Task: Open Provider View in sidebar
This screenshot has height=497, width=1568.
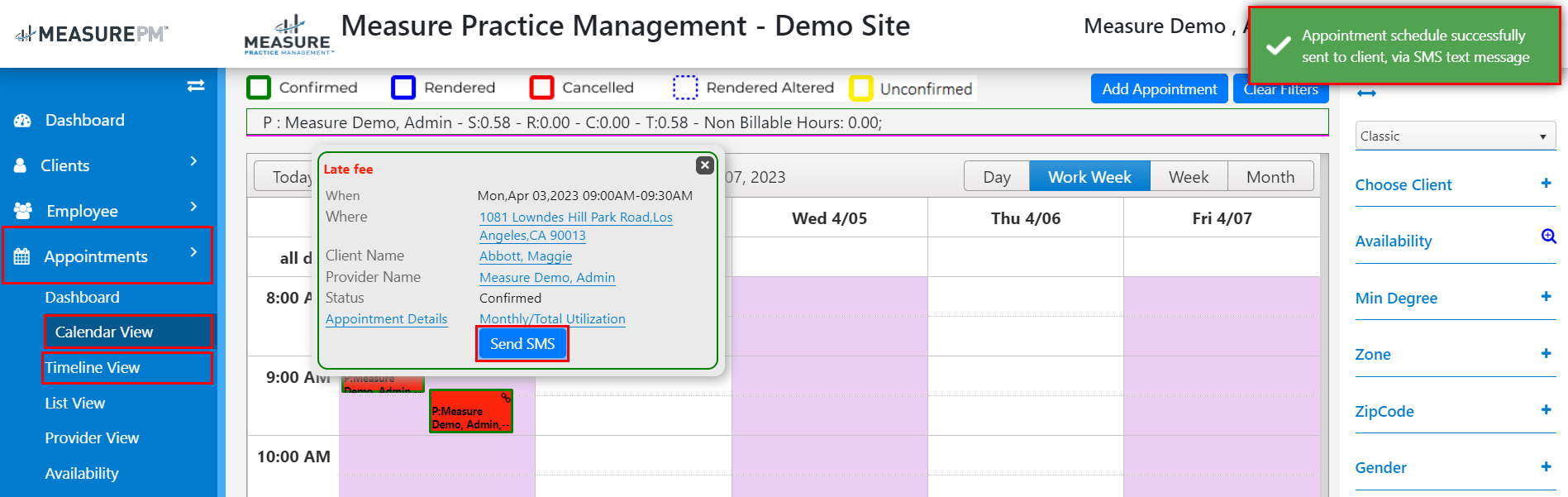Action: point(92,437)
